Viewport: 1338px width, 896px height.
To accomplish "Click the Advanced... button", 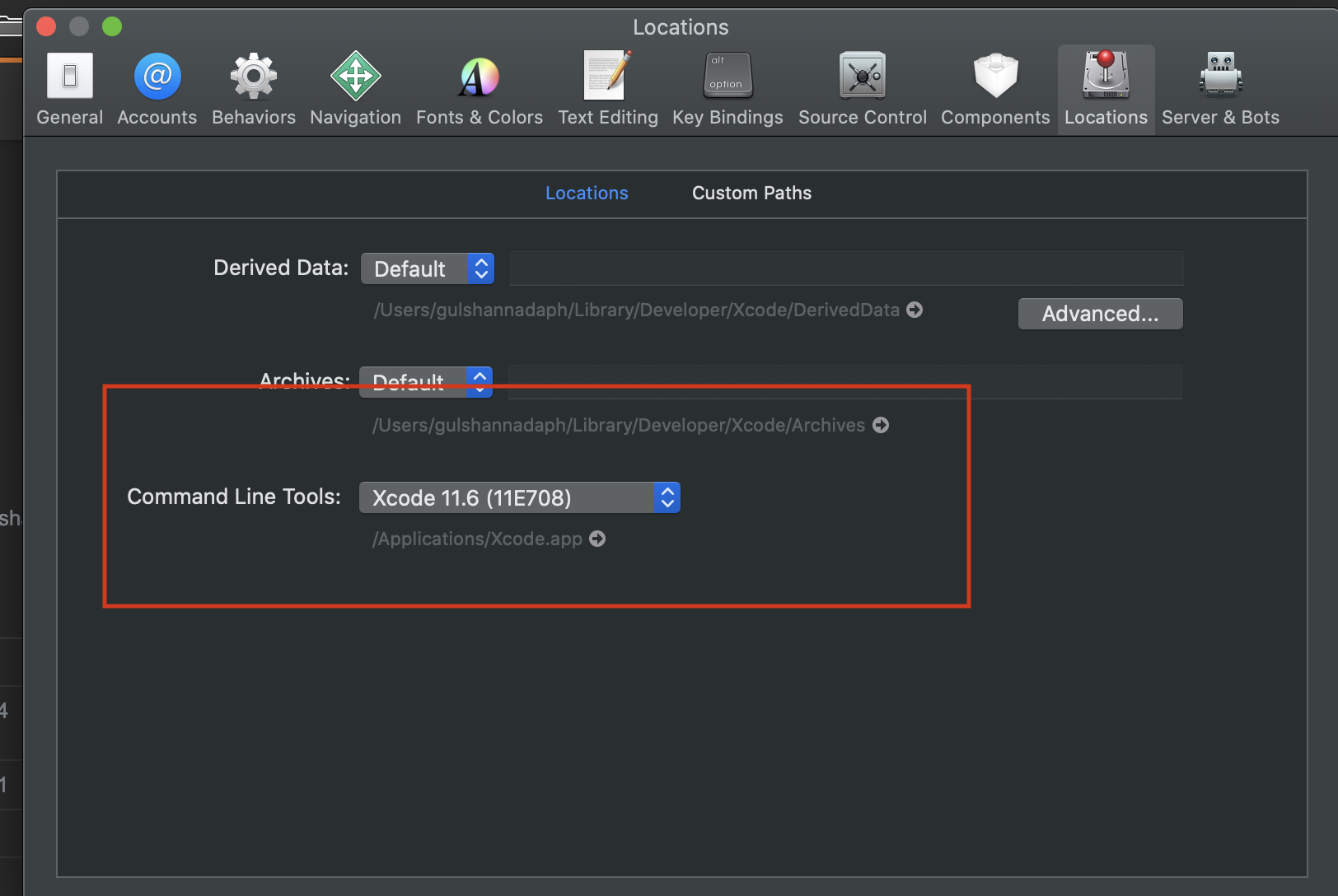I will tap(1101, 314).
